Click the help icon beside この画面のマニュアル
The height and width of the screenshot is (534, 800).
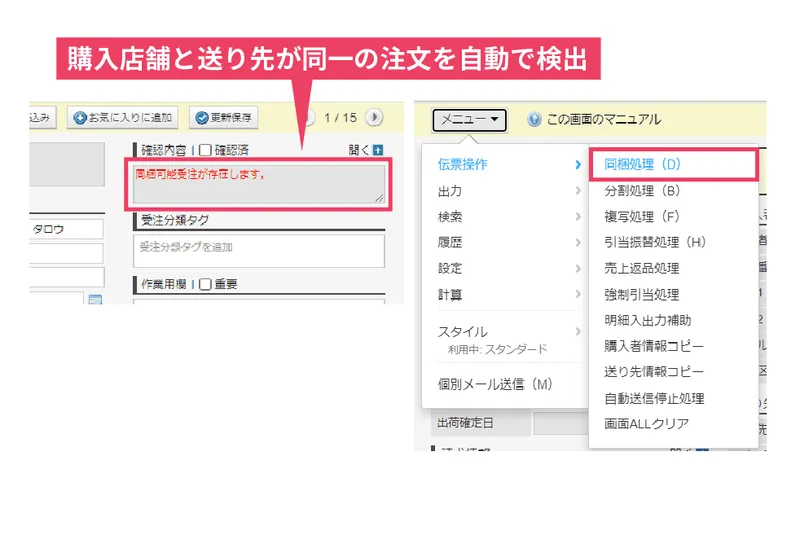click(x=534, y=119)
